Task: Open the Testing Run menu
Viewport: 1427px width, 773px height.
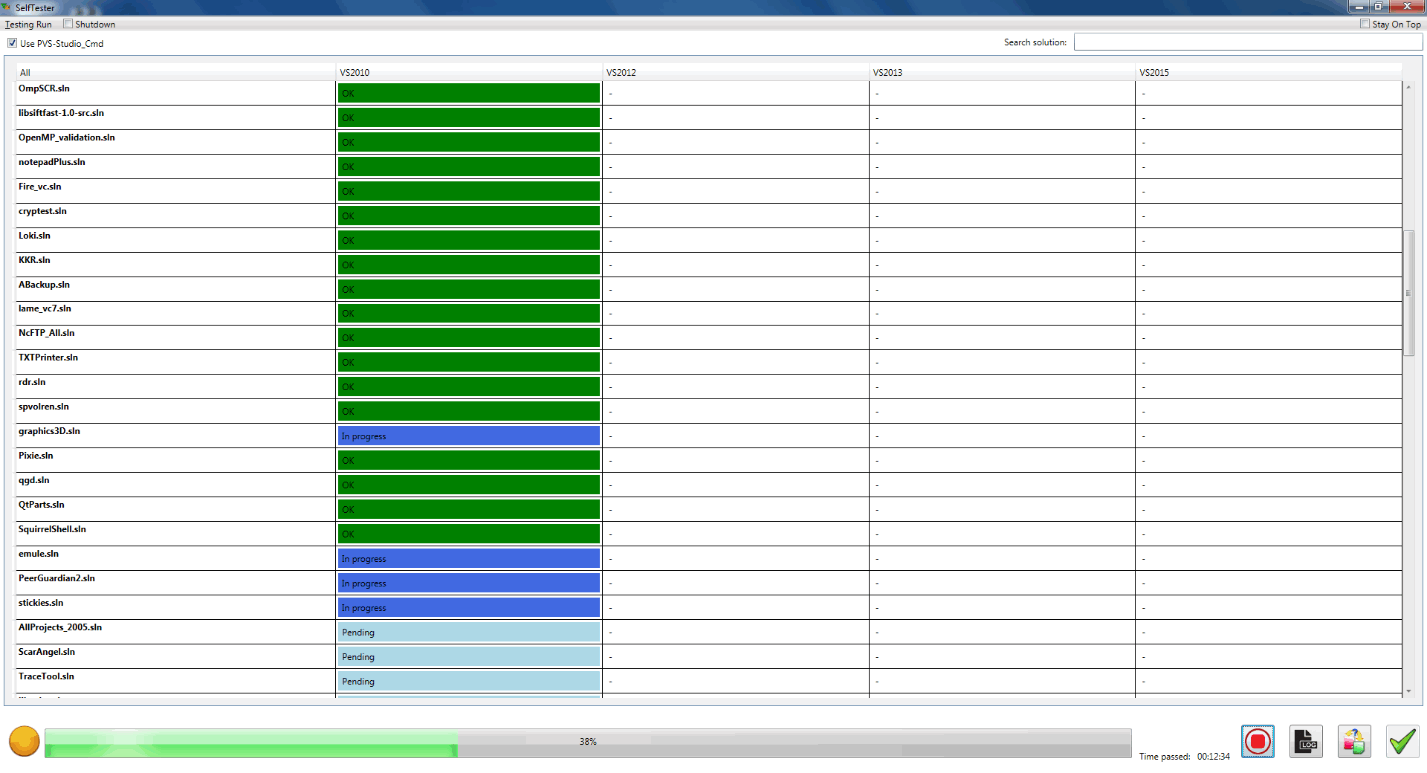Action: point(28,24)
